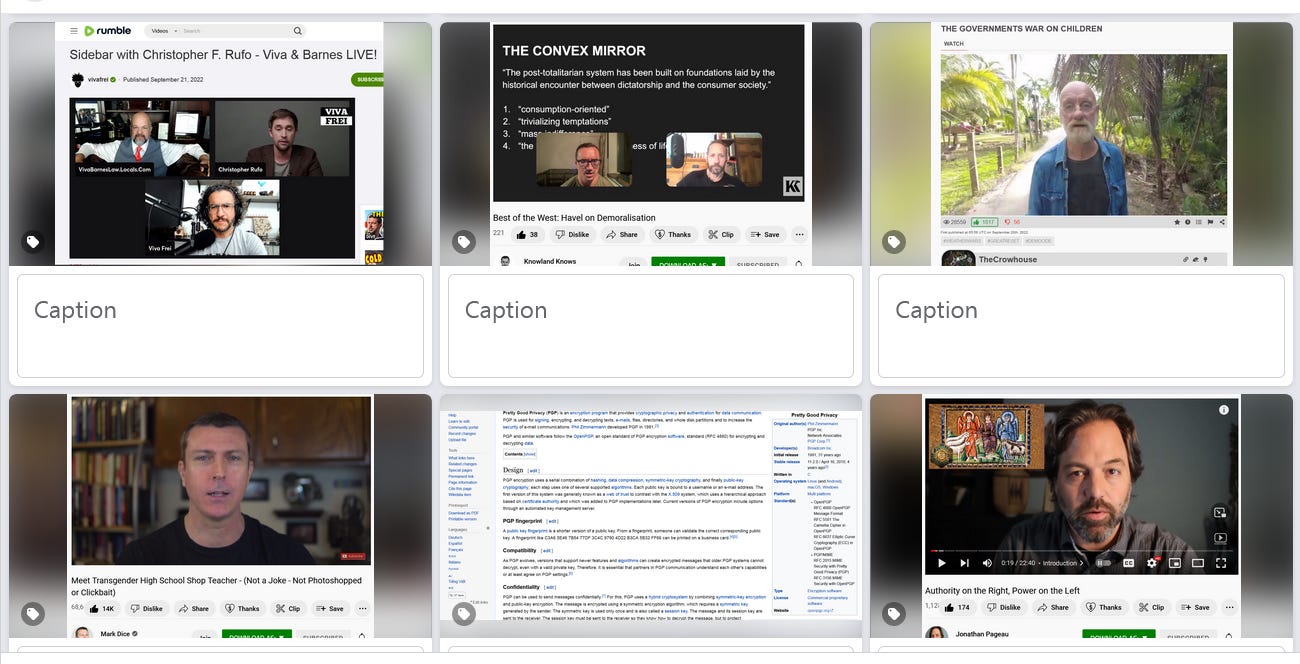
Task: Open the Knowland Knows channel
Action: point(550,261)
